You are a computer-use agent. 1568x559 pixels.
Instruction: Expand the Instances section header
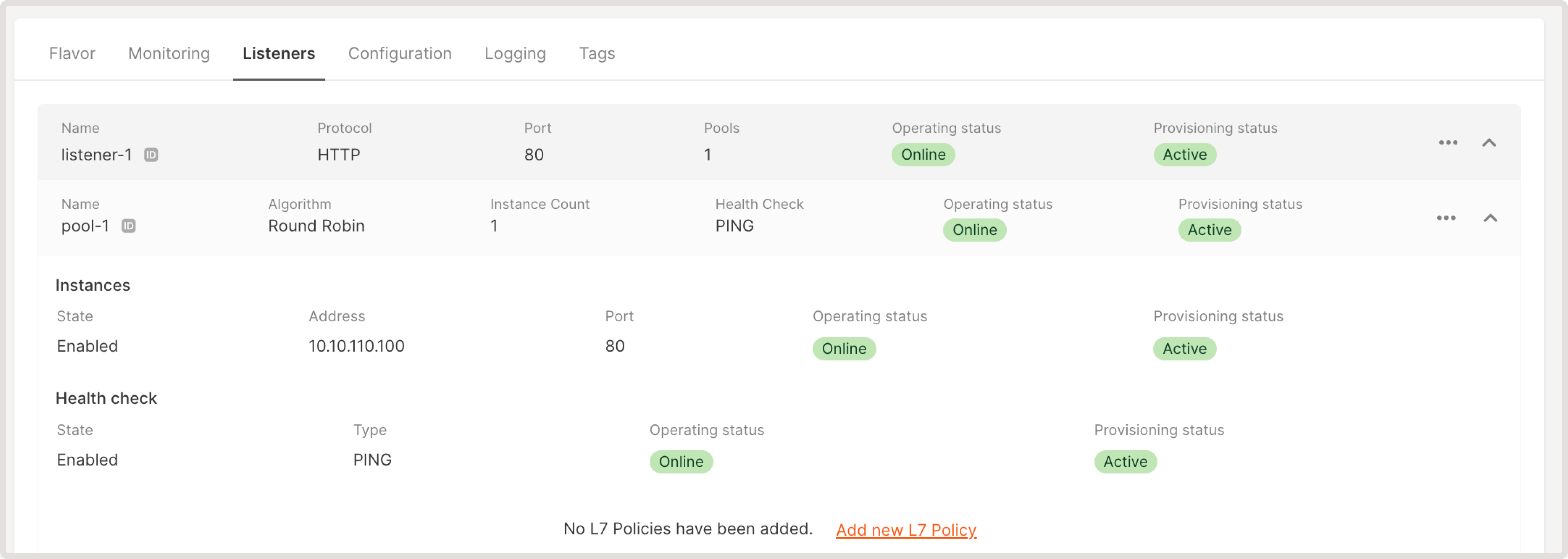click(93, 284)
